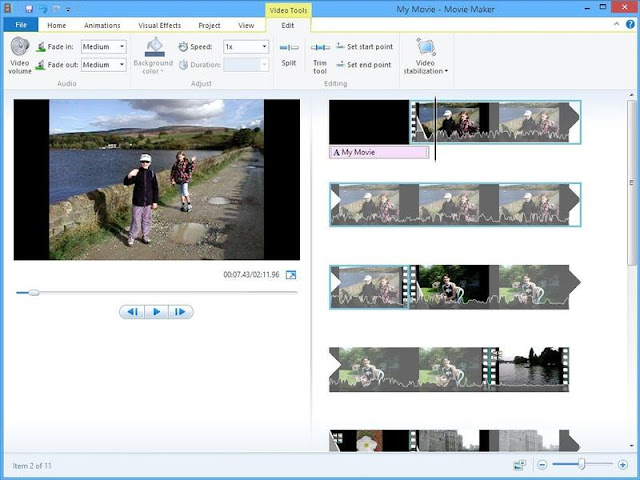Click the Play button
Viewport: 640px width, 480px height.
(x=156, y=312)
